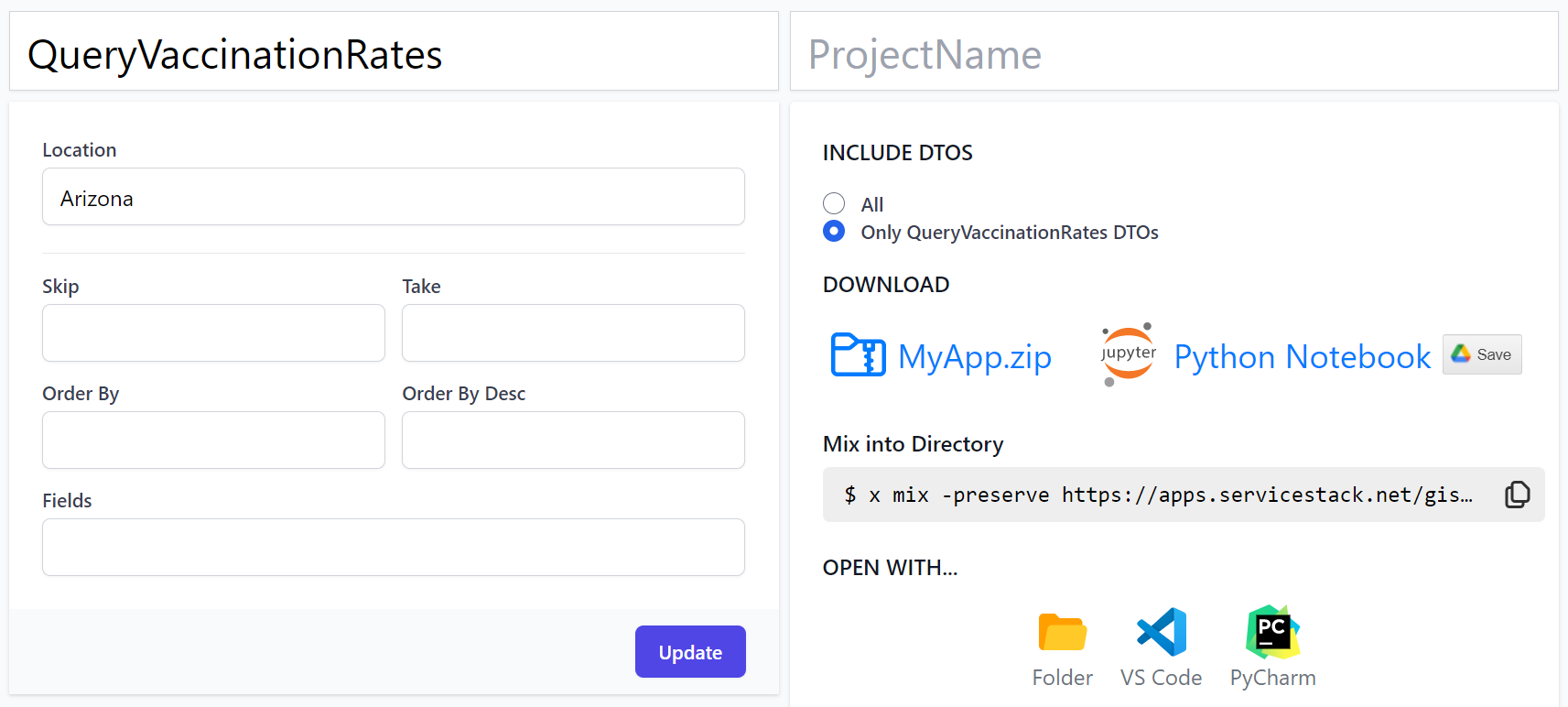Click the Order By Desc input field
The height and width of the screenshot is (707, 1568).
[x=573, y=441]
